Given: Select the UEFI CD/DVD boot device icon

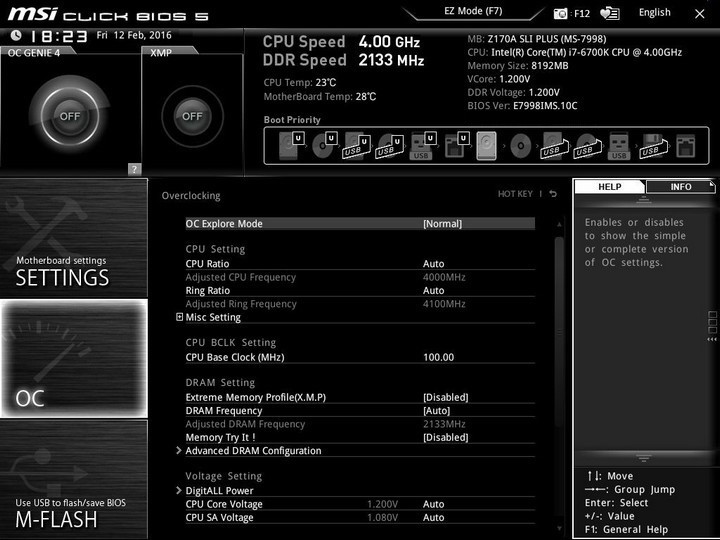Looking at the screenshot, I should click(x=325, y=146).
